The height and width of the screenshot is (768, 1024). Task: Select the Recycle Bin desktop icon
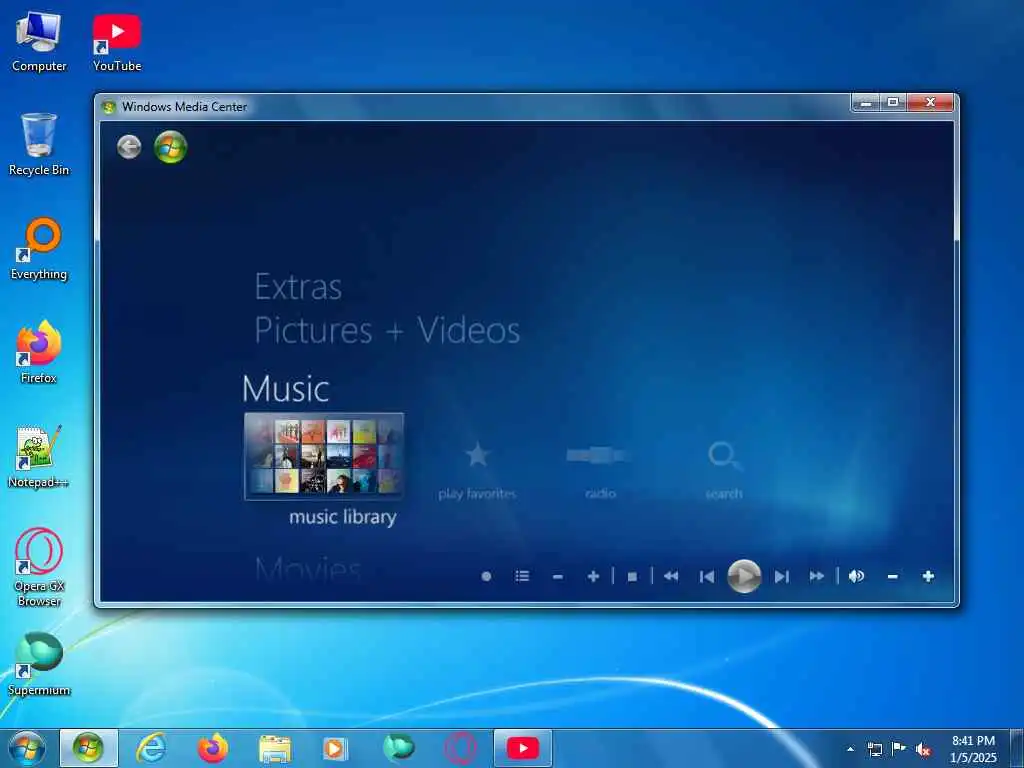(39, 144)
